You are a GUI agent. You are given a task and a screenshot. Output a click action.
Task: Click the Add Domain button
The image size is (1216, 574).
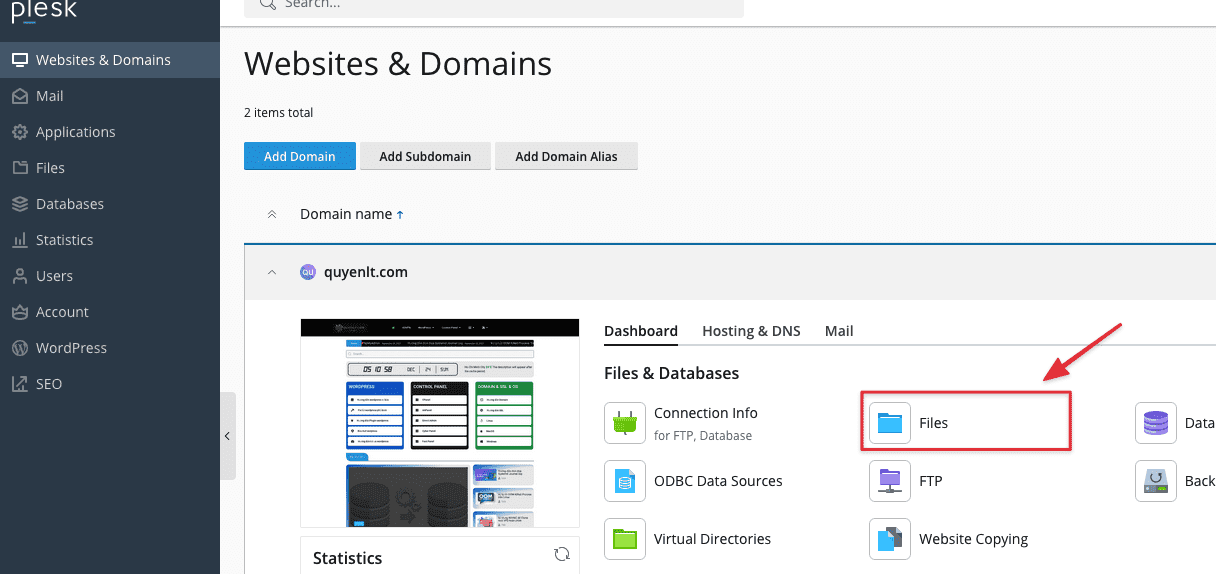(299, 156)
